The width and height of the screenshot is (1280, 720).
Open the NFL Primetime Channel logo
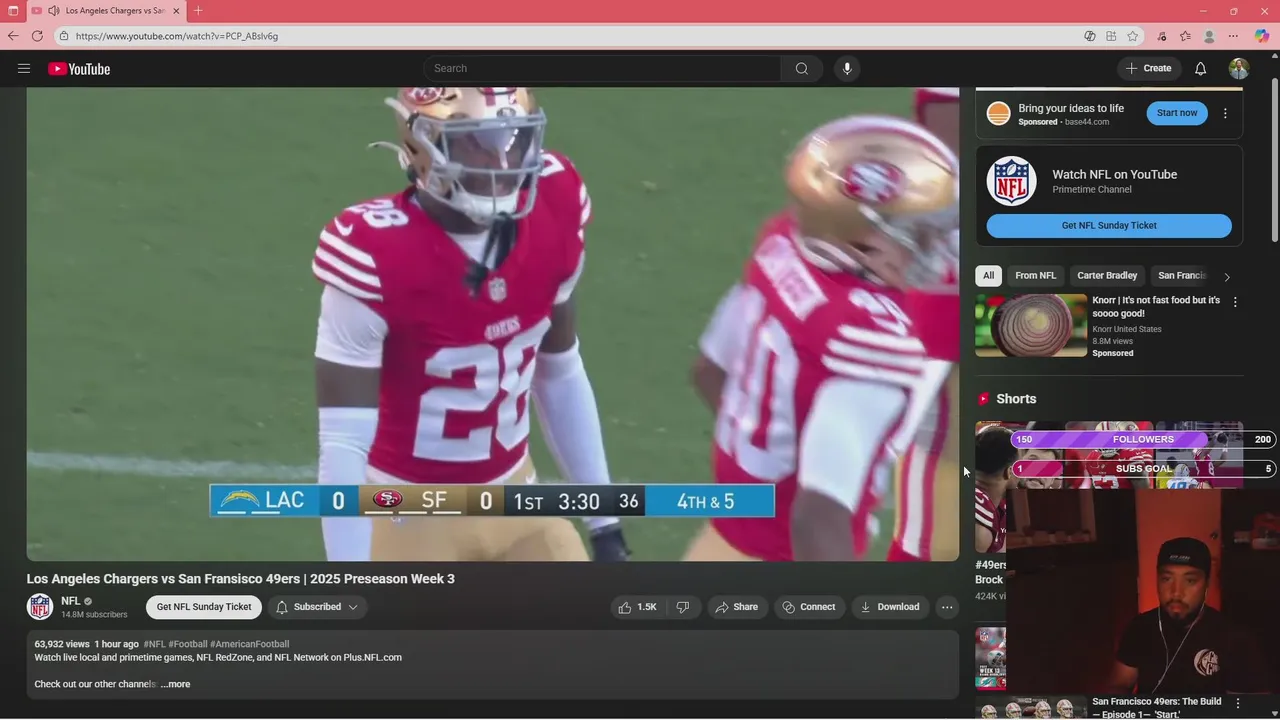point(1011,181)
